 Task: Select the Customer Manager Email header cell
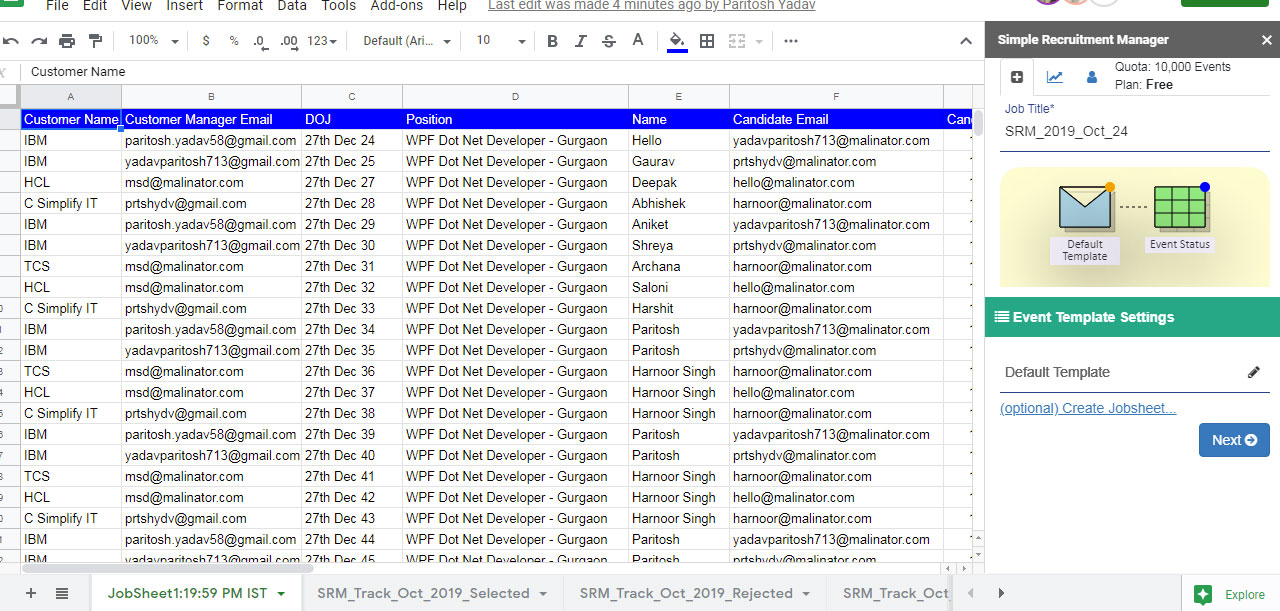[211, 119]
